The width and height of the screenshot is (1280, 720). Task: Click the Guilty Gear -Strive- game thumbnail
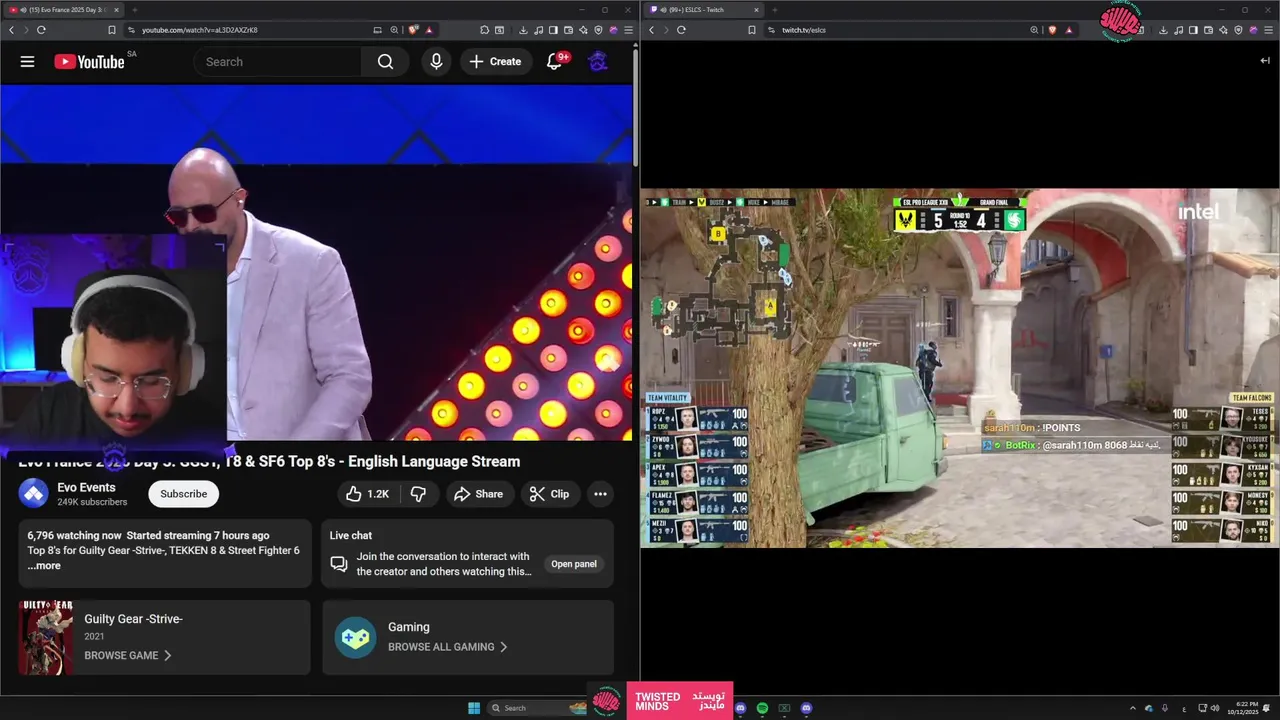[46, 638]
